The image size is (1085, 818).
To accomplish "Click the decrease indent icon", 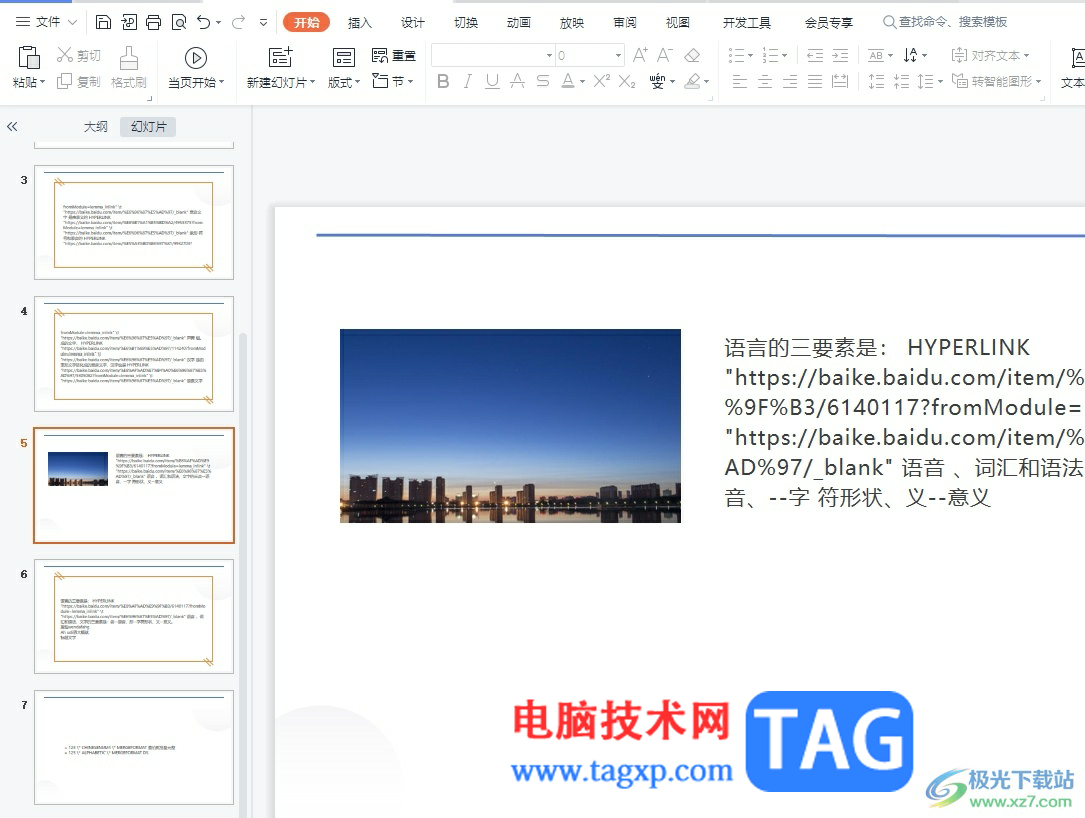I will [815, 55].
